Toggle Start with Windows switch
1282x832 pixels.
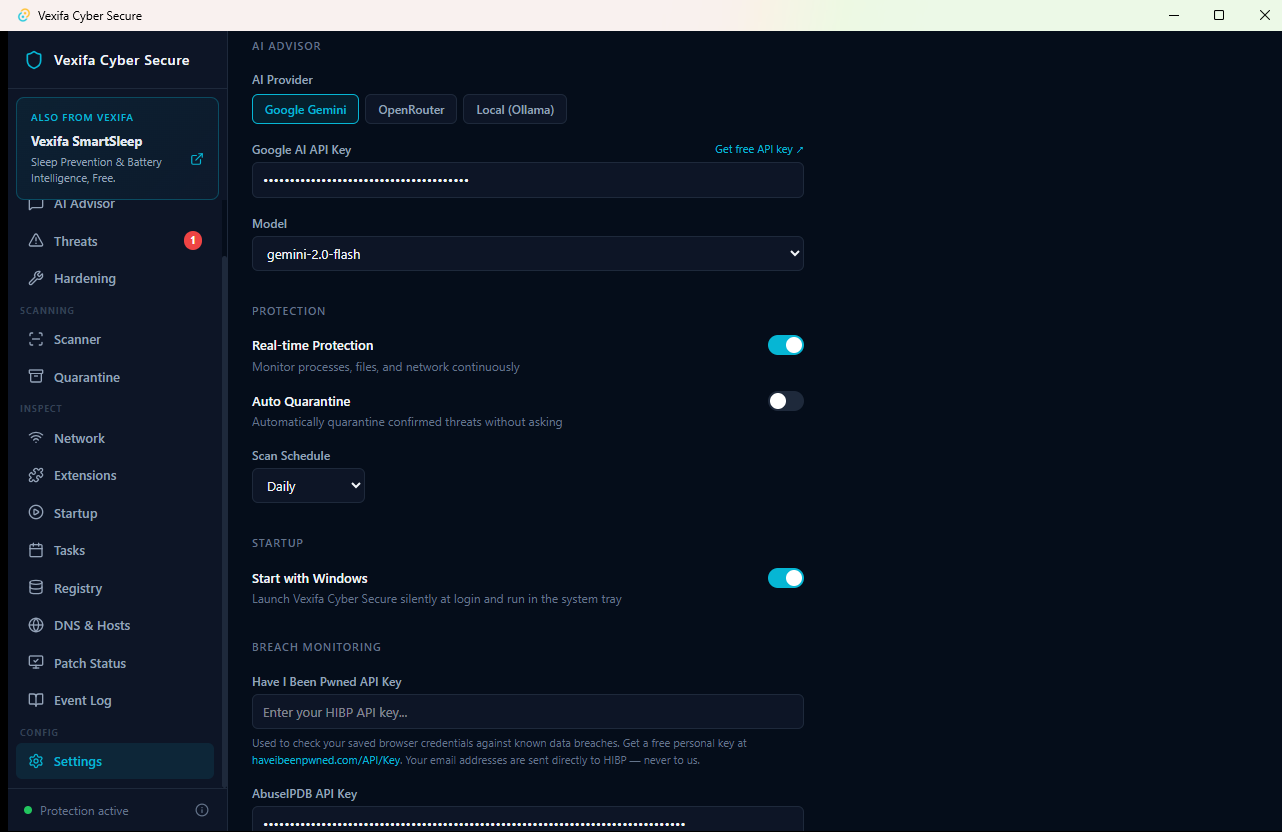pos(786,578)
